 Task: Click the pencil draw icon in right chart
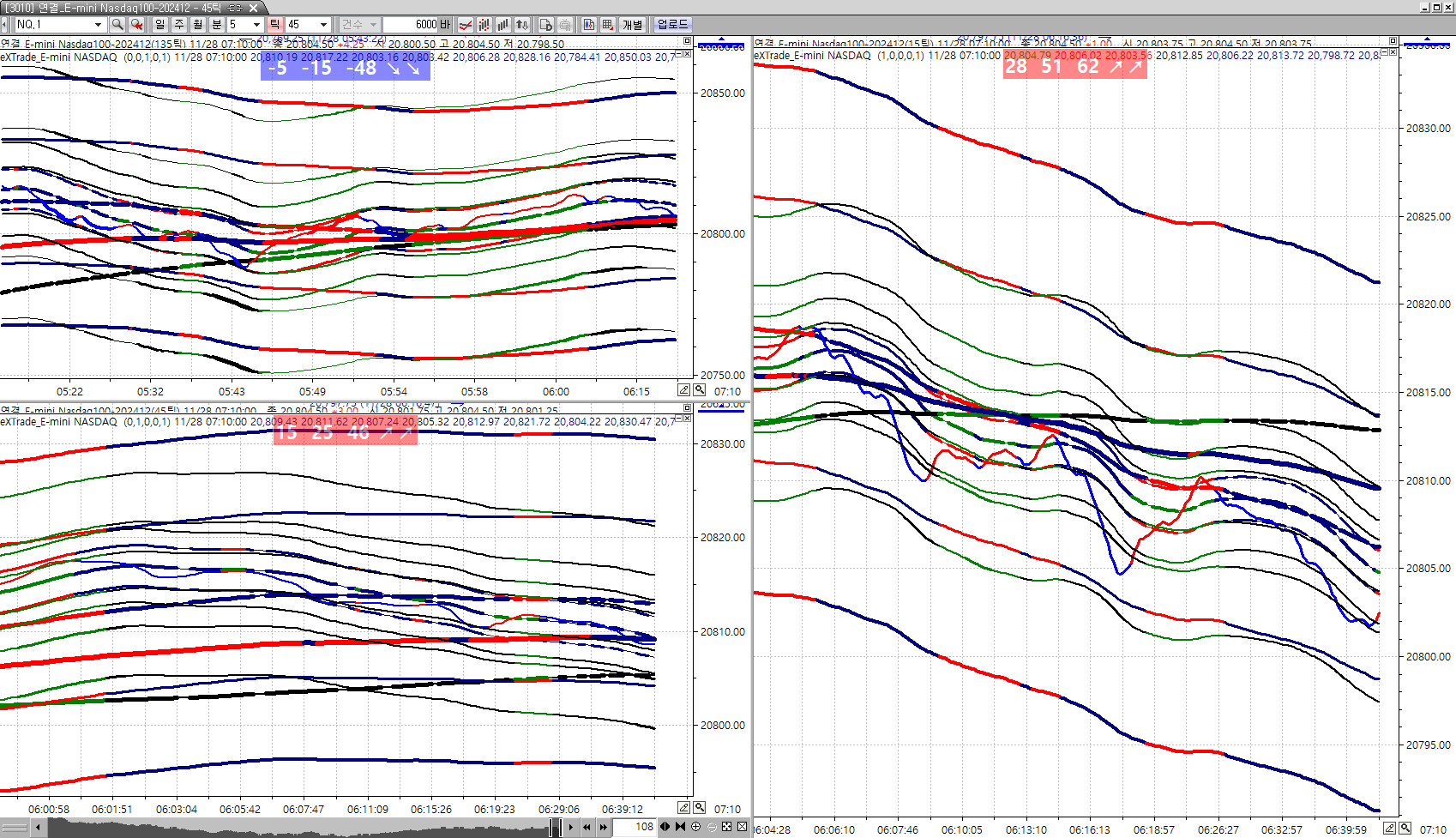point(1389,829)
